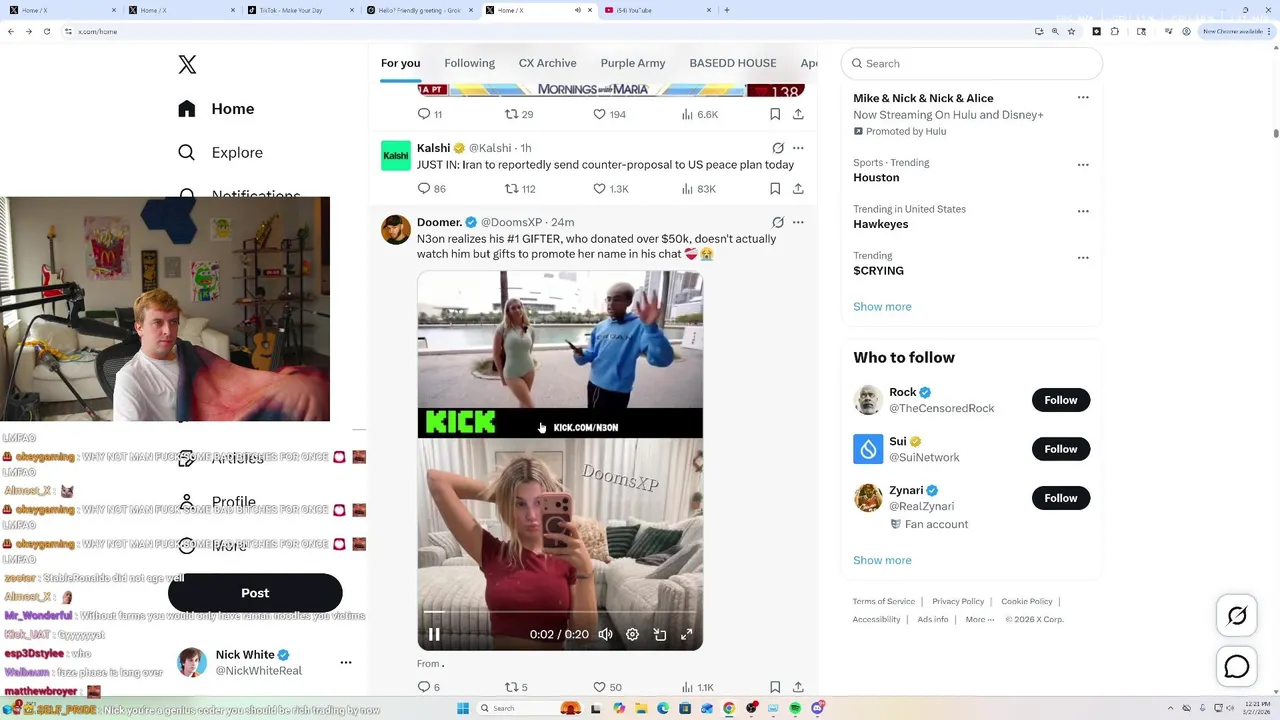Like the Doomer post with 50 likes
This screenshot has height=720, width=1280.
tap(607, 687)
